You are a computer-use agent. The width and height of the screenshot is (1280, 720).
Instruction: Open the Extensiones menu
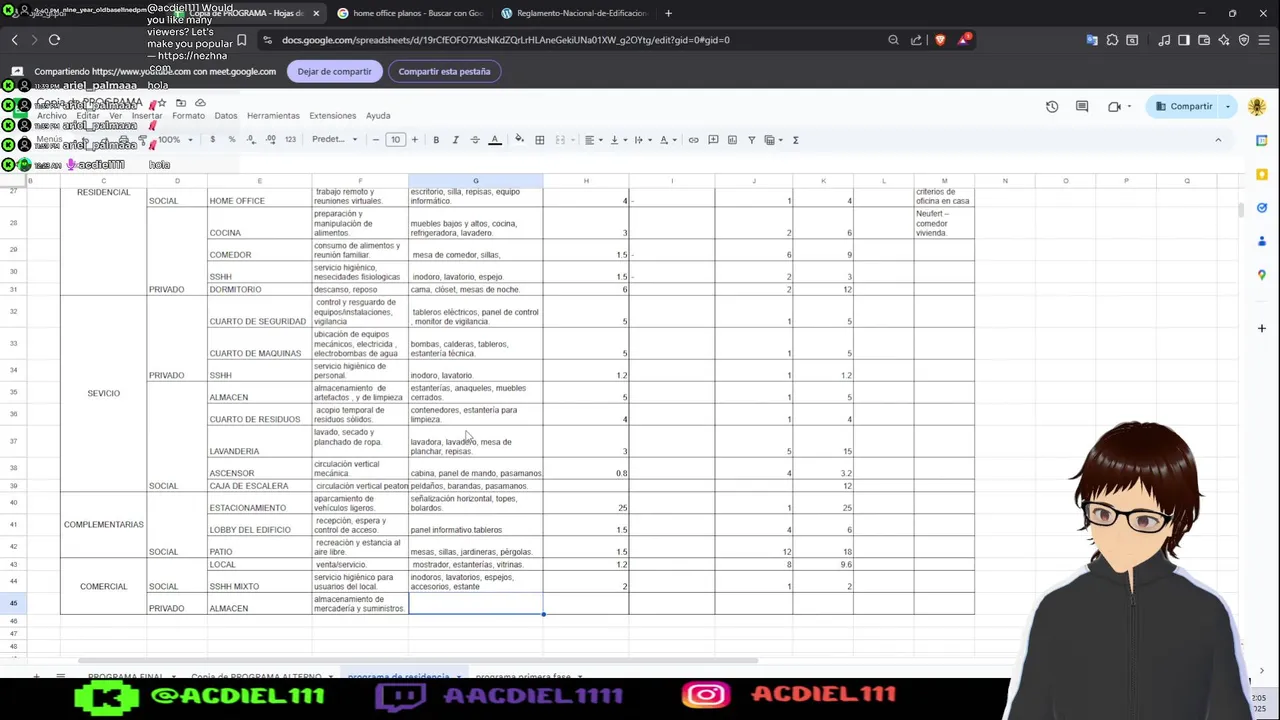[333, 116]
